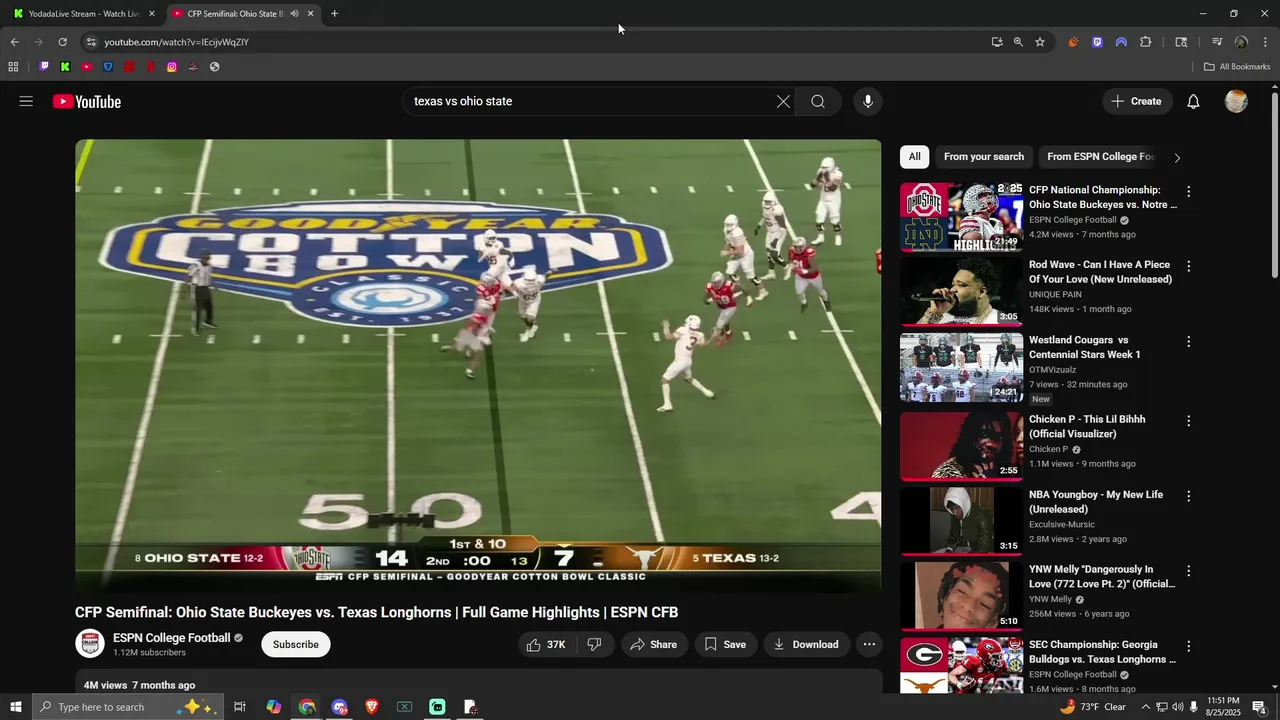Open the zoom magnifier in address bar
Viewport: 1280px width, 720px height.
1018,42
